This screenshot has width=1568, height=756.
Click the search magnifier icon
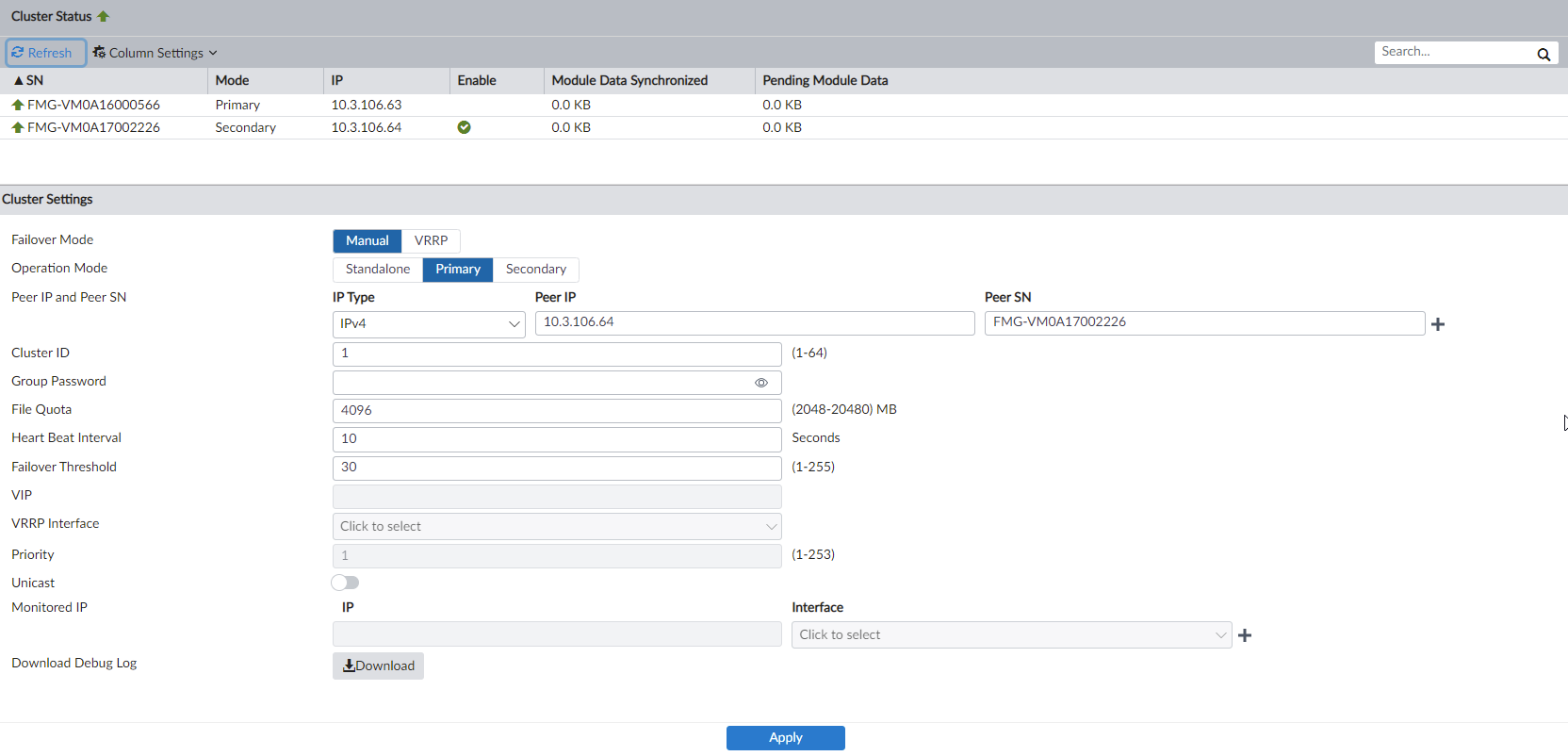click(x=1543, y=54)
